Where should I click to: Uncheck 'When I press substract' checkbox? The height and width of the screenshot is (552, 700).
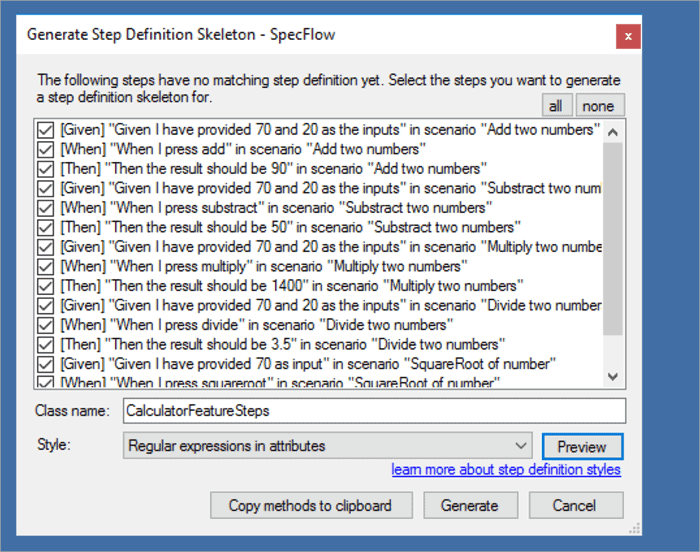(x=46, y=208)
